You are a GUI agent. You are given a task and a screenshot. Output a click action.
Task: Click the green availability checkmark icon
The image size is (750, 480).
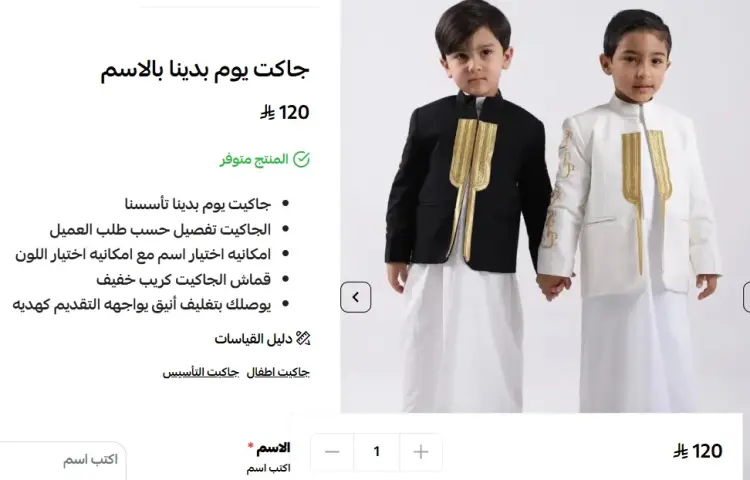coord(301,159)
